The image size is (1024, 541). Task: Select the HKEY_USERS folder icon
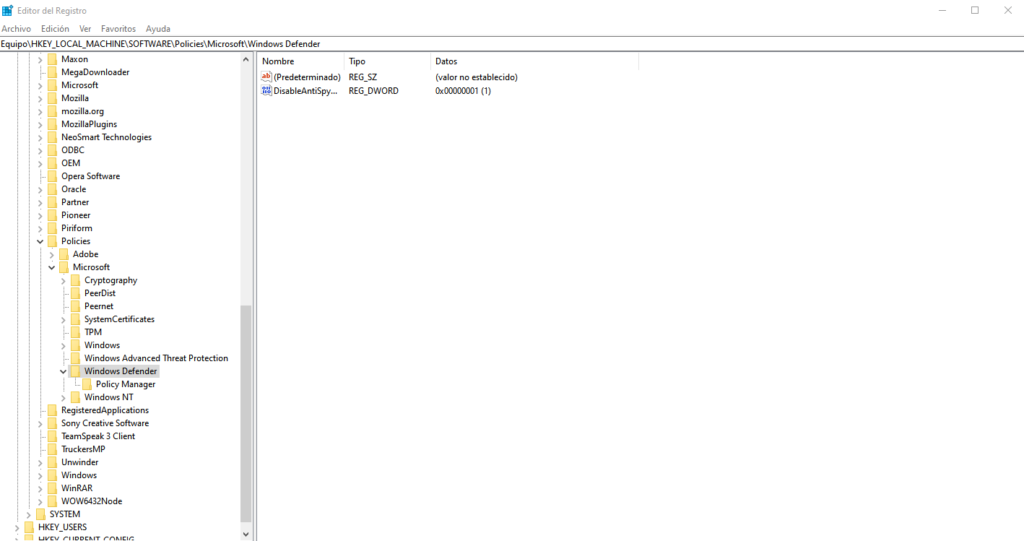tap(29, 527)
